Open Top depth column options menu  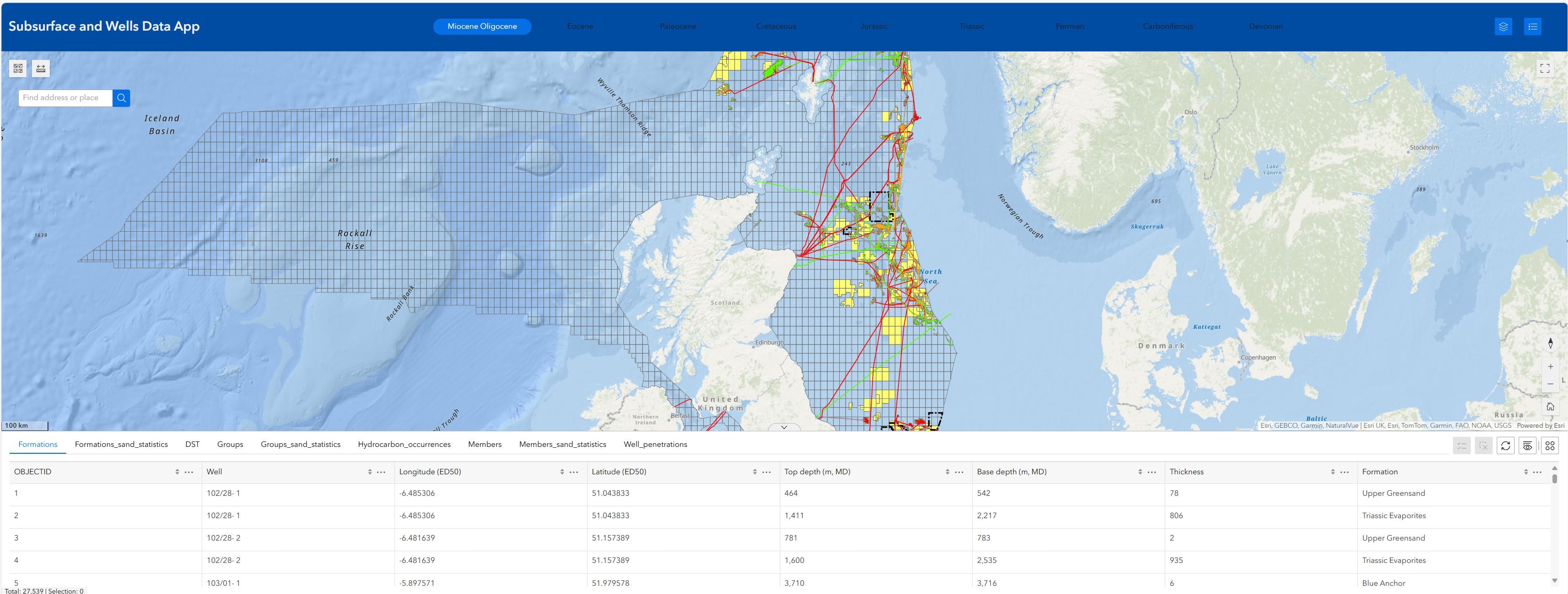pos(959,472)
